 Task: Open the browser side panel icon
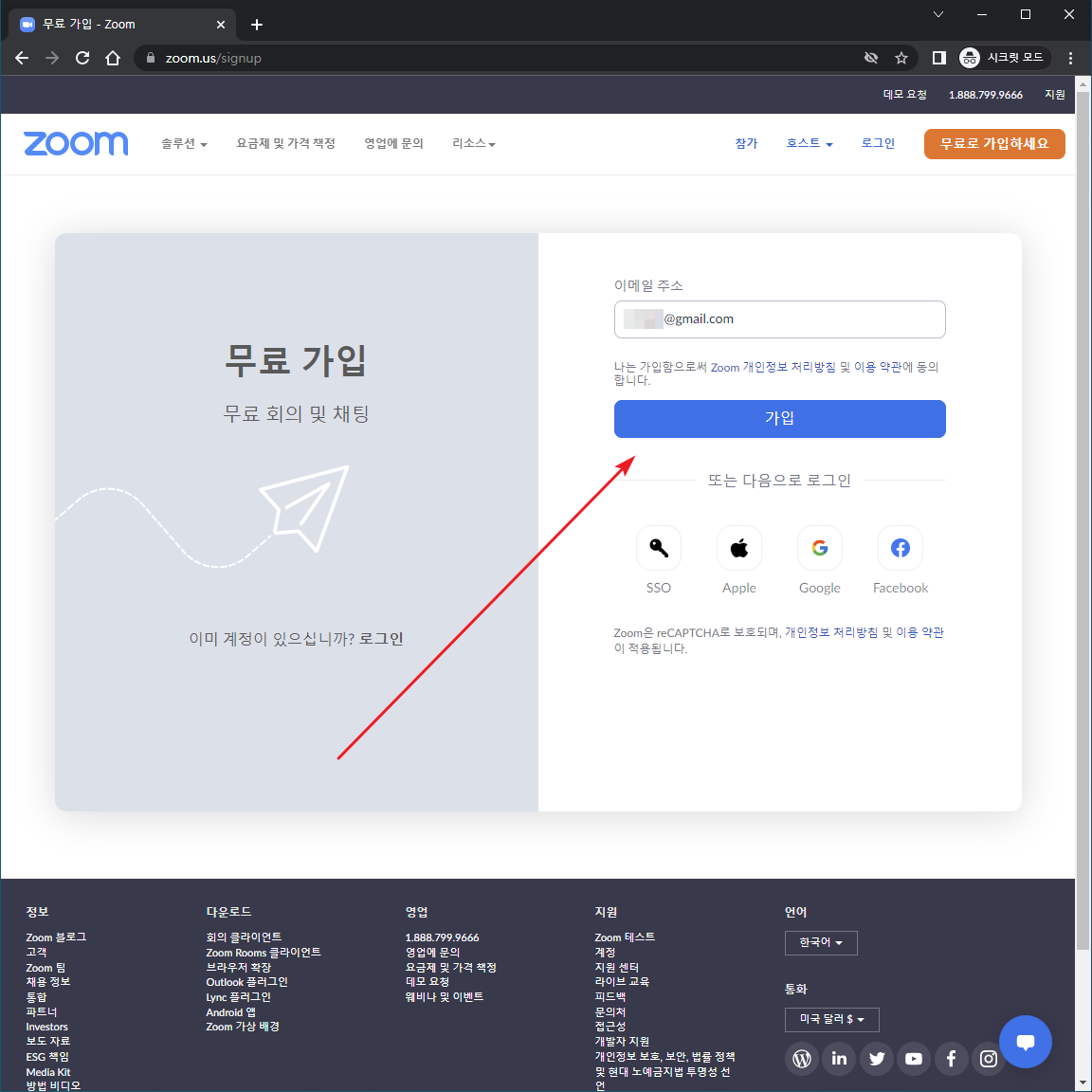938,58
